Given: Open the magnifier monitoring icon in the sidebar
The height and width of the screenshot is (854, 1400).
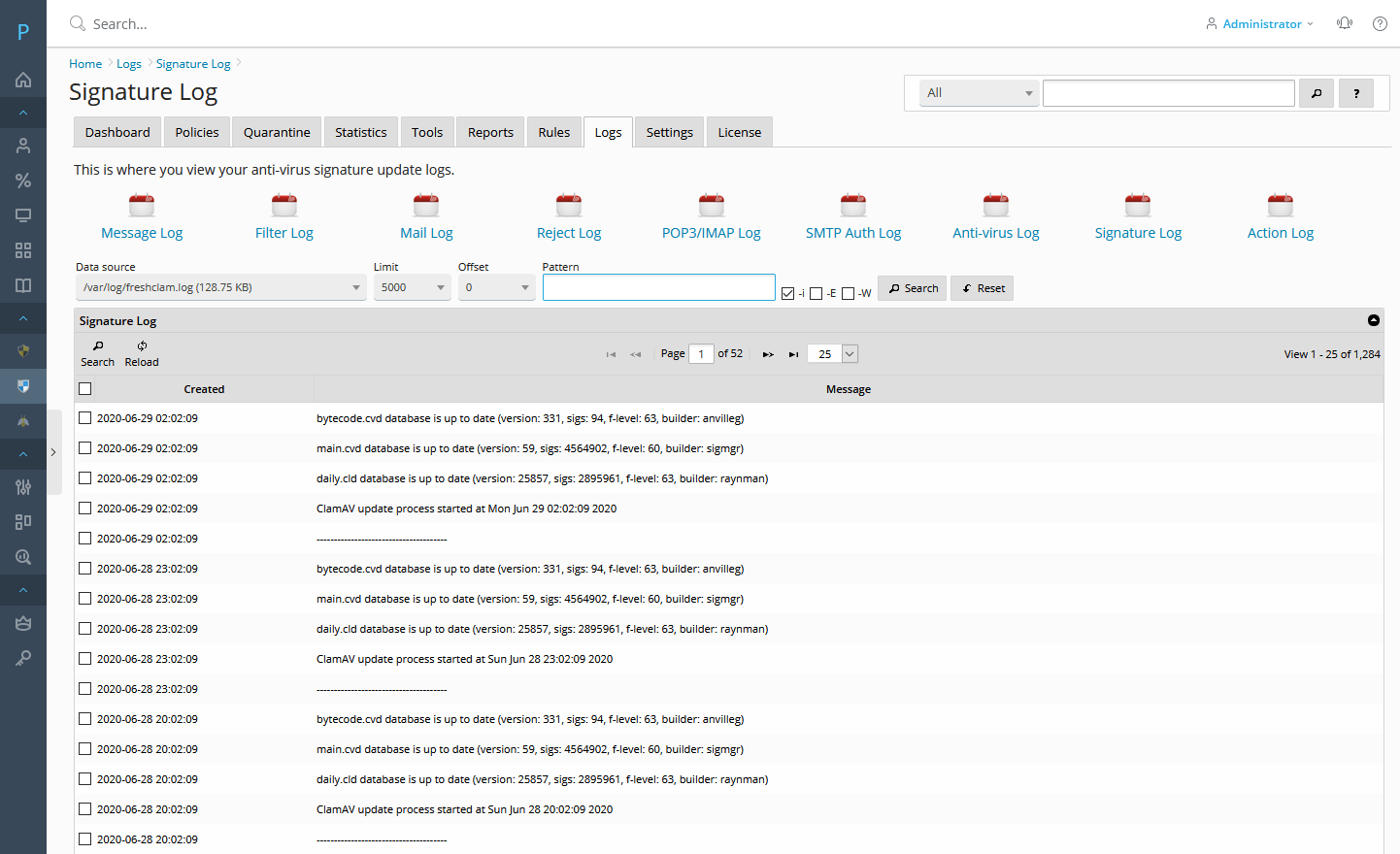Looking at the screenshot, I should [x=23, y=557].
